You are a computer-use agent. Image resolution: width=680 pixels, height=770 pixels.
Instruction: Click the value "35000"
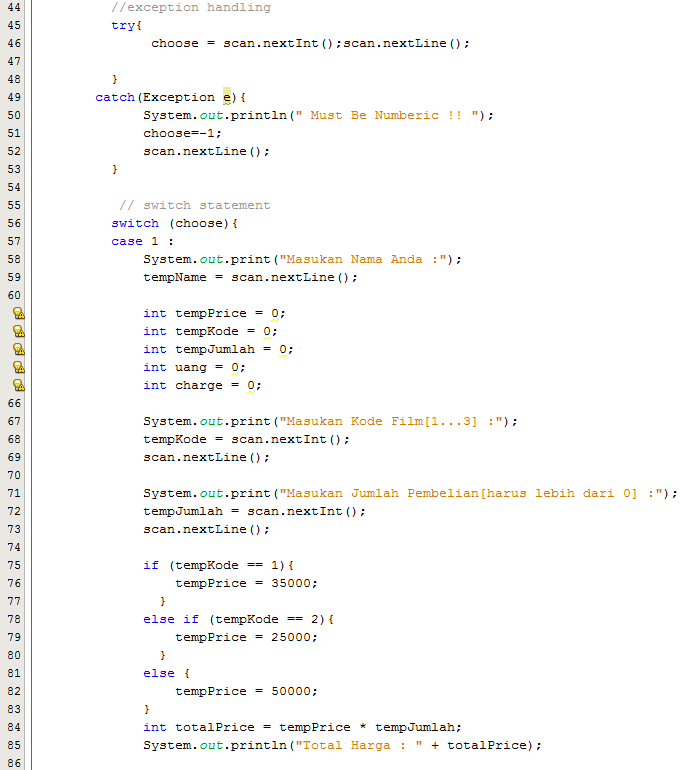pos(291,583)
